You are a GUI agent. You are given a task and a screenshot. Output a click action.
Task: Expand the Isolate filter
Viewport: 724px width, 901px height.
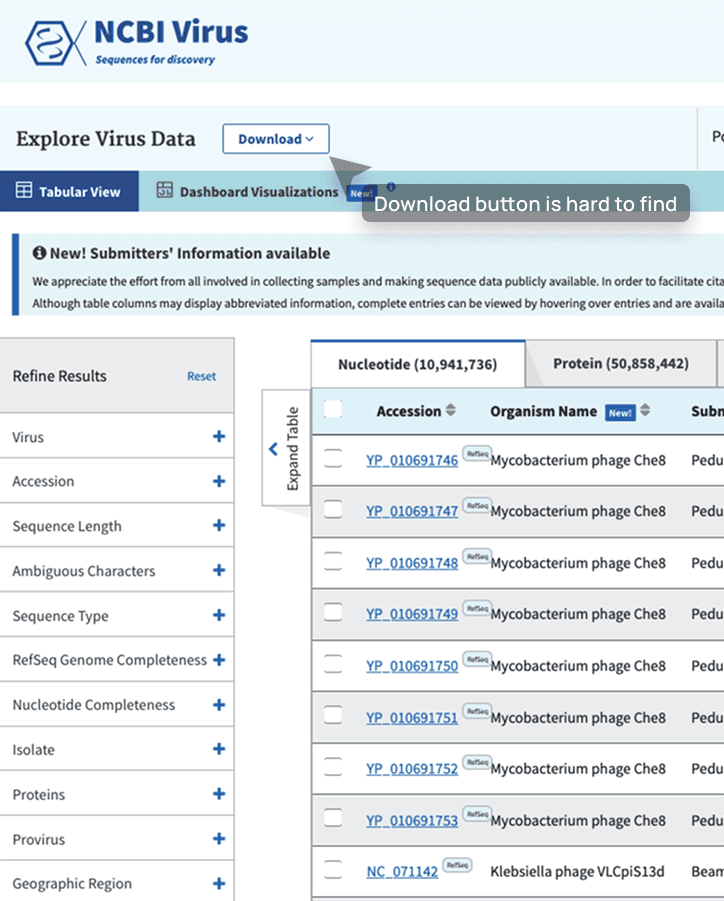pos(219,749)
